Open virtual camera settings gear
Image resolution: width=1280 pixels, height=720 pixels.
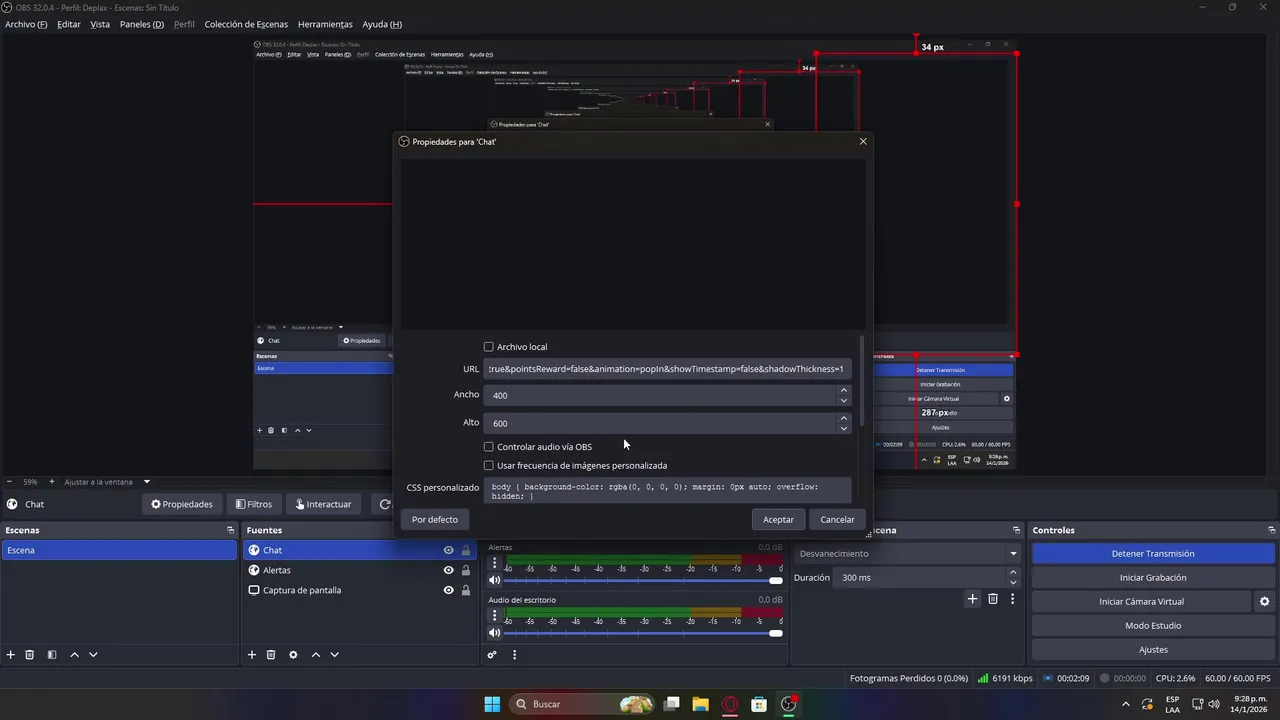[1264, 602]
